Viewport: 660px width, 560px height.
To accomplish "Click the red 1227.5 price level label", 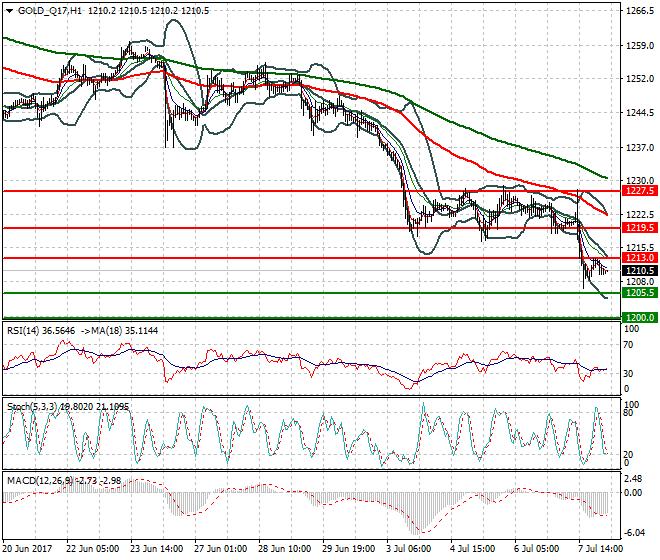I will click(x=639, y=191).
